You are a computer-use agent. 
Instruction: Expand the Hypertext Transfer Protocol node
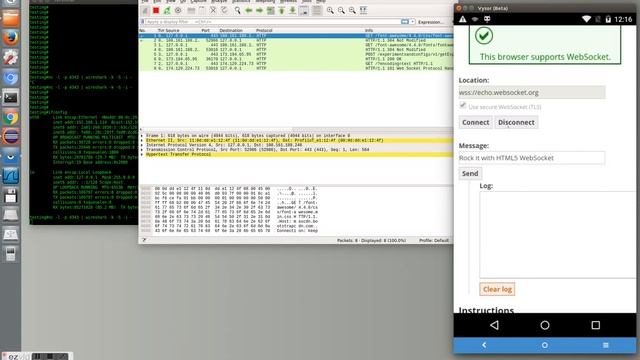click(142, 155)
